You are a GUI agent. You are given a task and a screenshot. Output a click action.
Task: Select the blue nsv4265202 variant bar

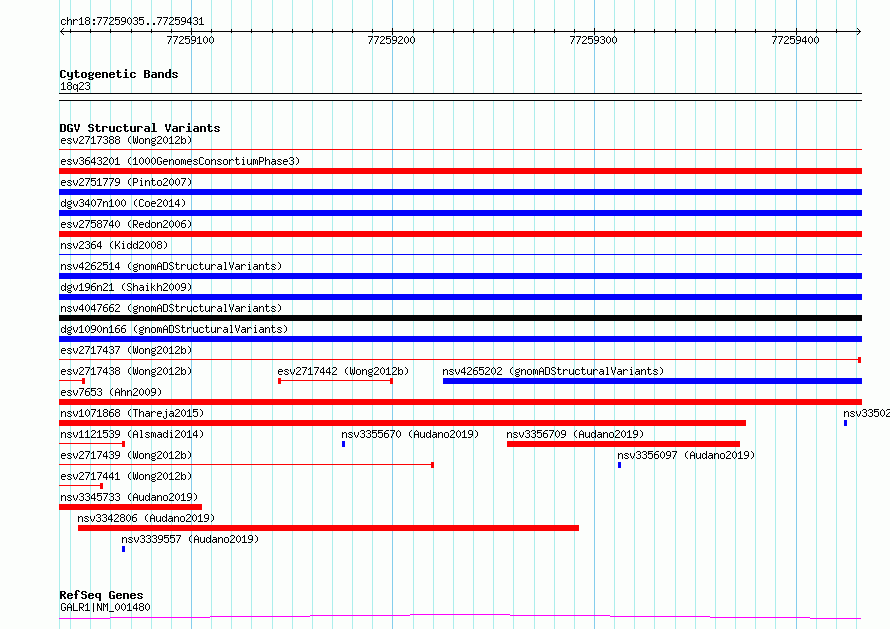(652, 381)
